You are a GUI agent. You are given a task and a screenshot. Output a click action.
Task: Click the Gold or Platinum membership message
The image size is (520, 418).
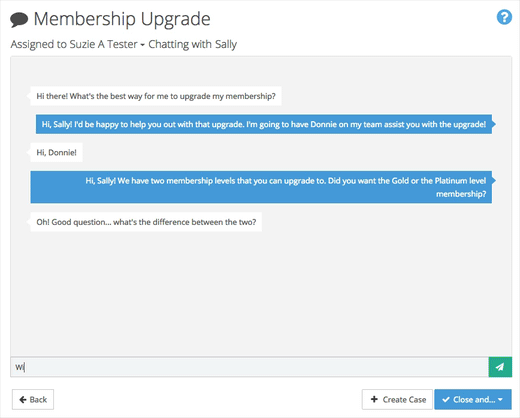point(261,187)
